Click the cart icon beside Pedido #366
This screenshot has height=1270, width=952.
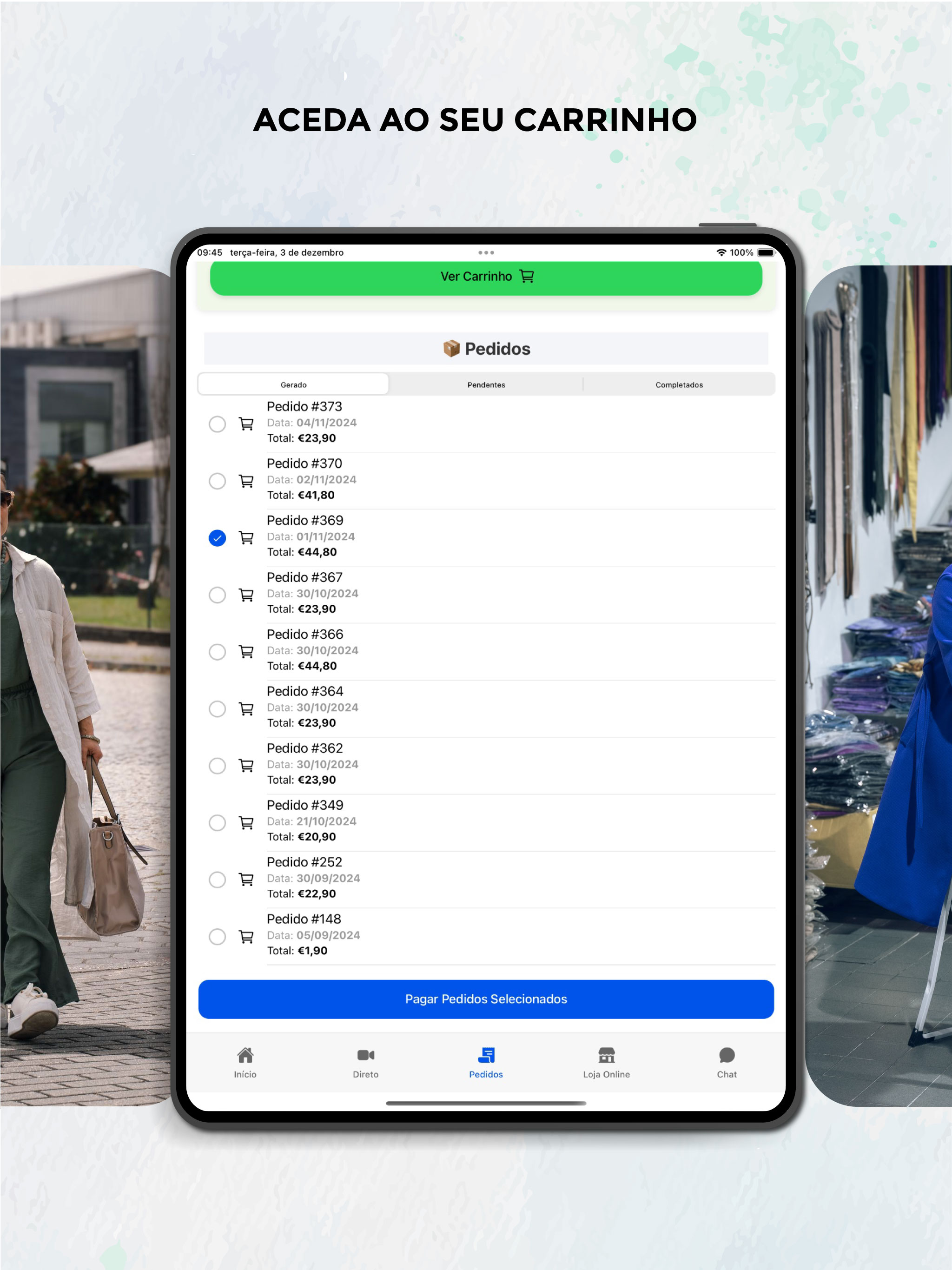click(x=246, y=652)
